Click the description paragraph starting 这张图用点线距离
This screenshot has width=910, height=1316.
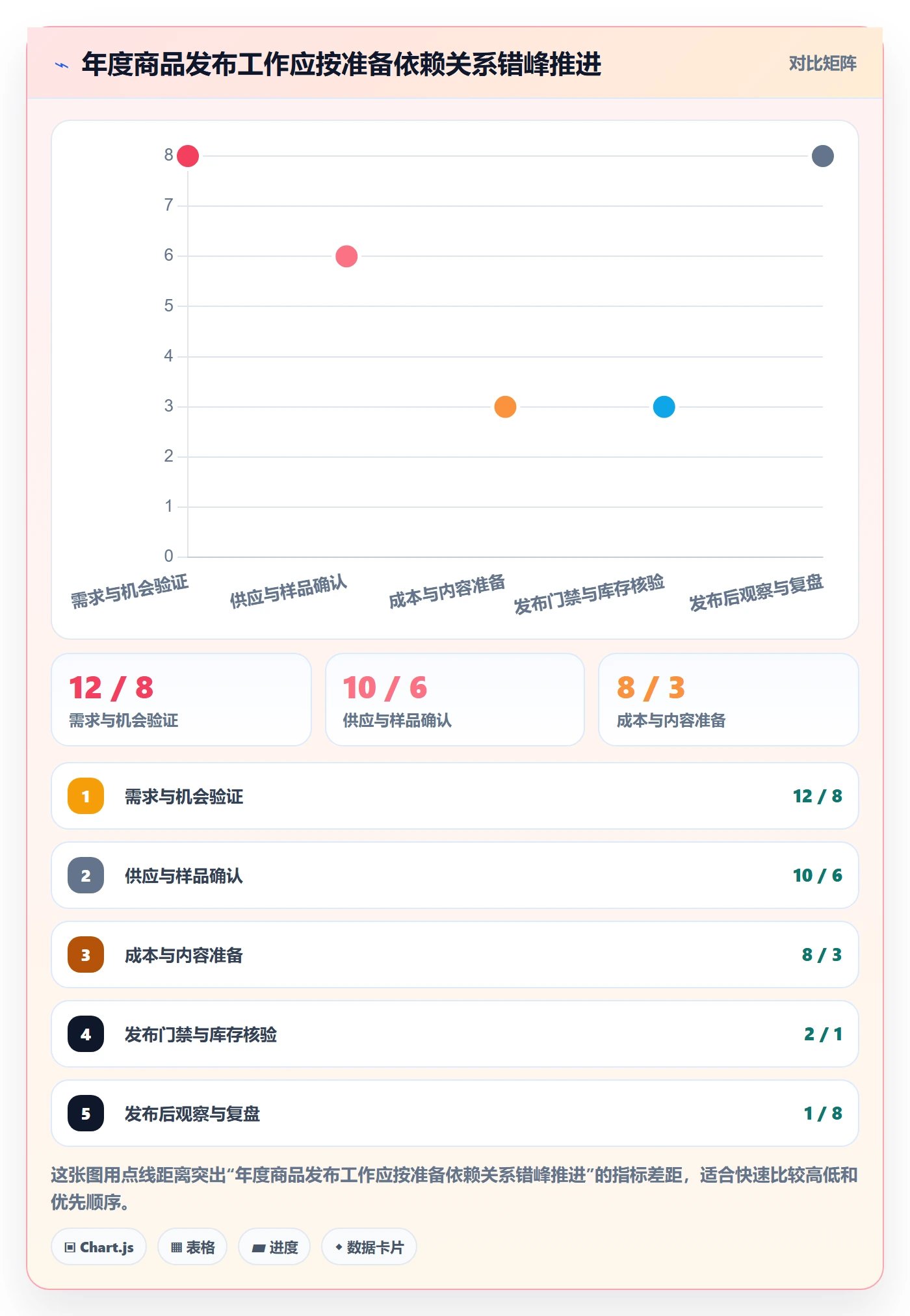tap(454, 1189)
